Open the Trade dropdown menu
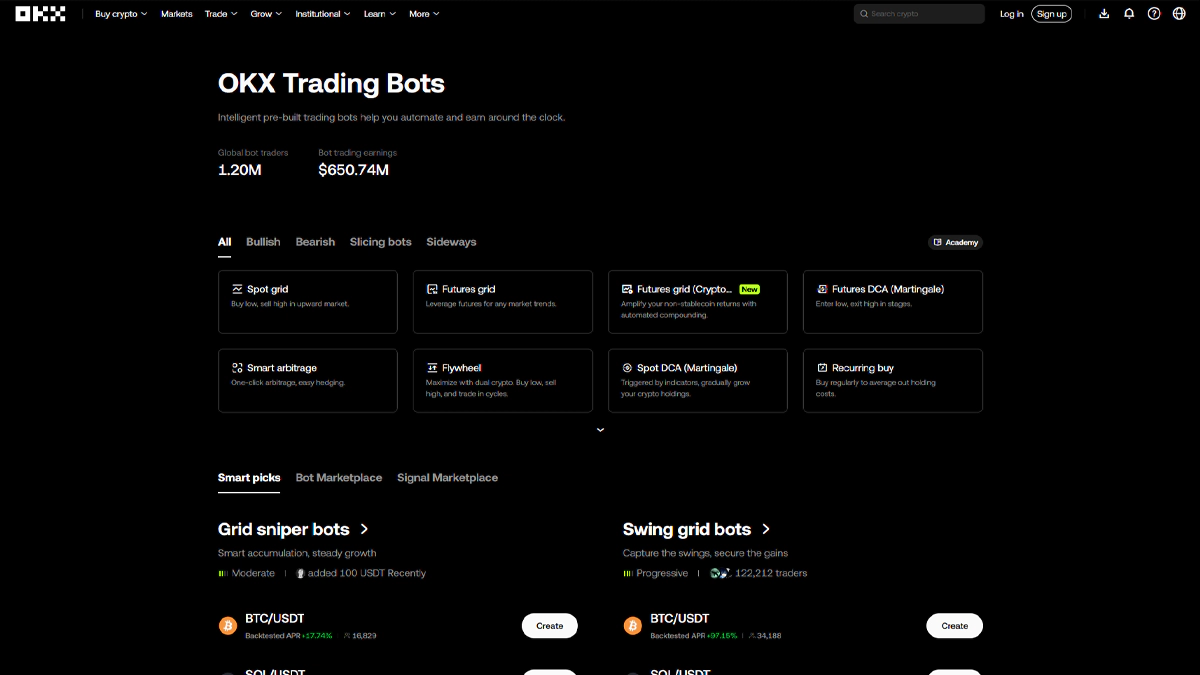The image size is (1200, 675). click(221, 14)
